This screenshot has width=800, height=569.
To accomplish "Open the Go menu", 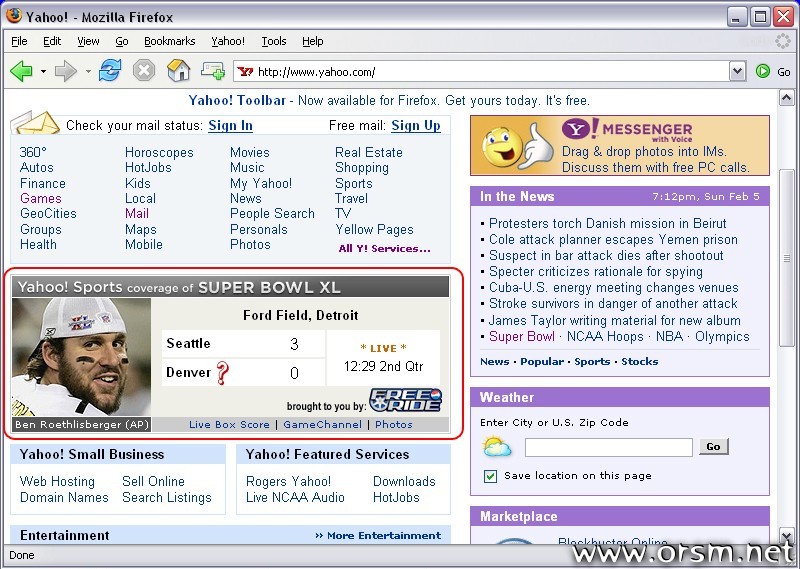I will click(121, 41).
